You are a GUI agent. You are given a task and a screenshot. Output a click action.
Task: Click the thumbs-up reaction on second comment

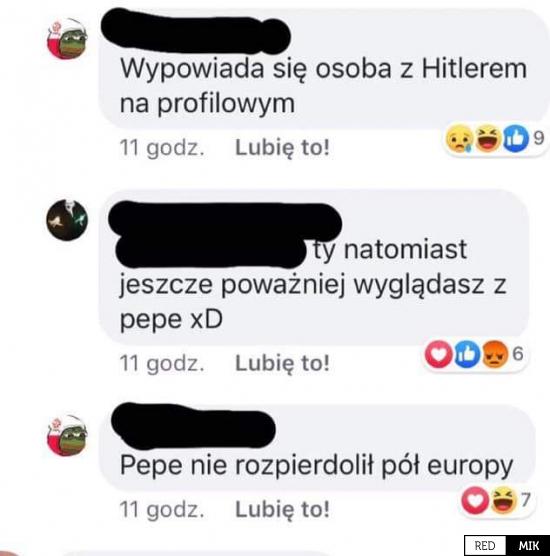pos(467,354)
